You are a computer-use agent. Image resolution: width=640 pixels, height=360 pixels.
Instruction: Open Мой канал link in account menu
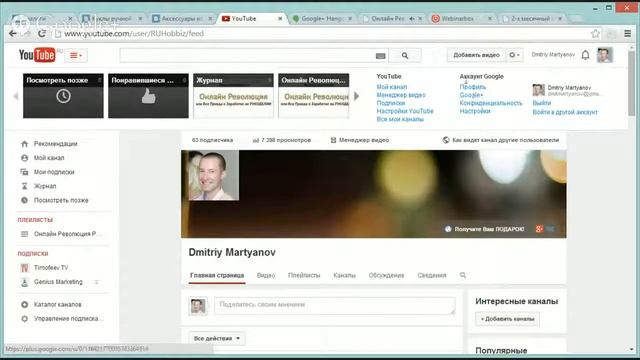(x=391, y=87)
